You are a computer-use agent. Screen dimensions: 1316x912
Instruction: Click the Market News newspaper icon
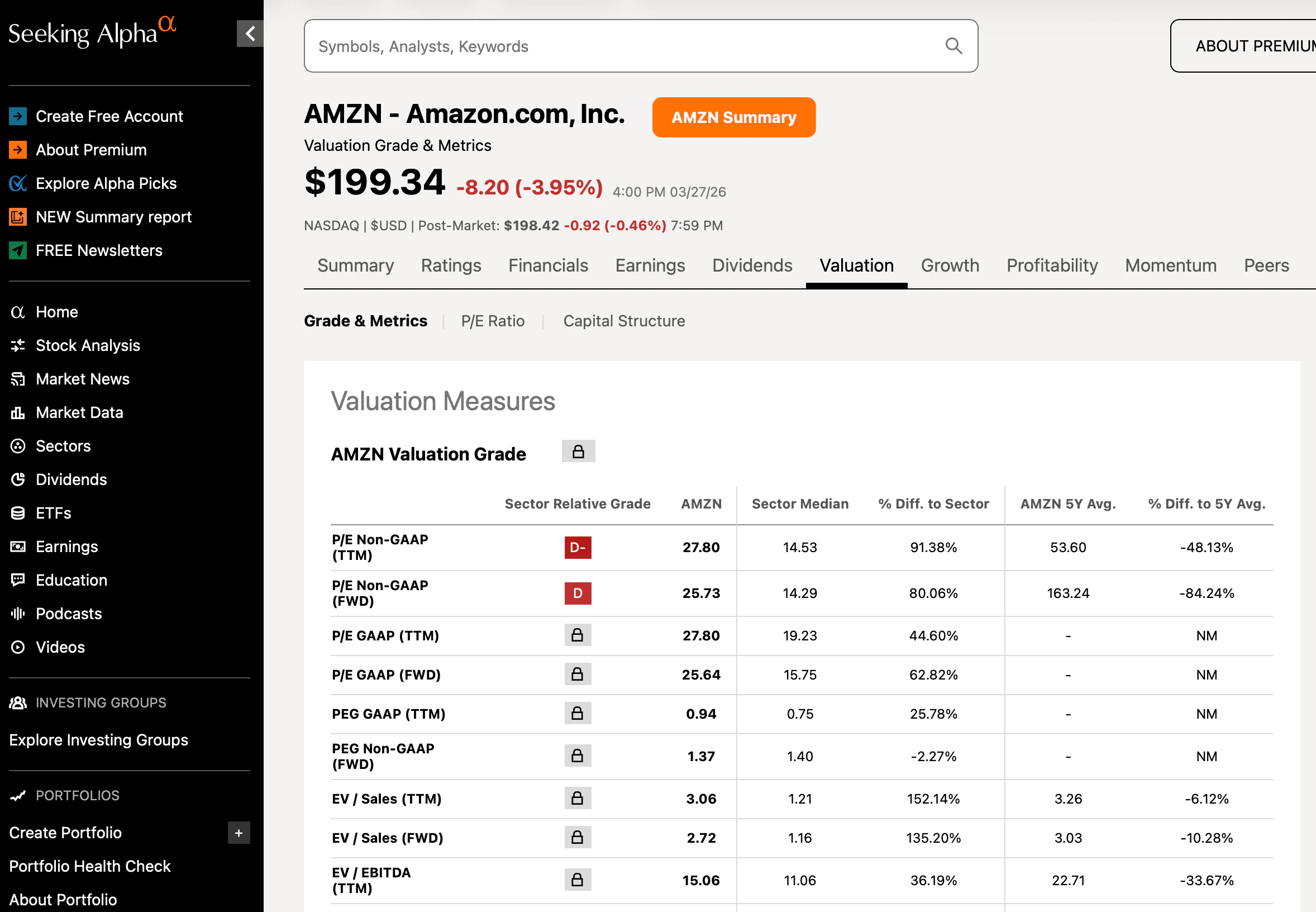(x=18, y=379)
